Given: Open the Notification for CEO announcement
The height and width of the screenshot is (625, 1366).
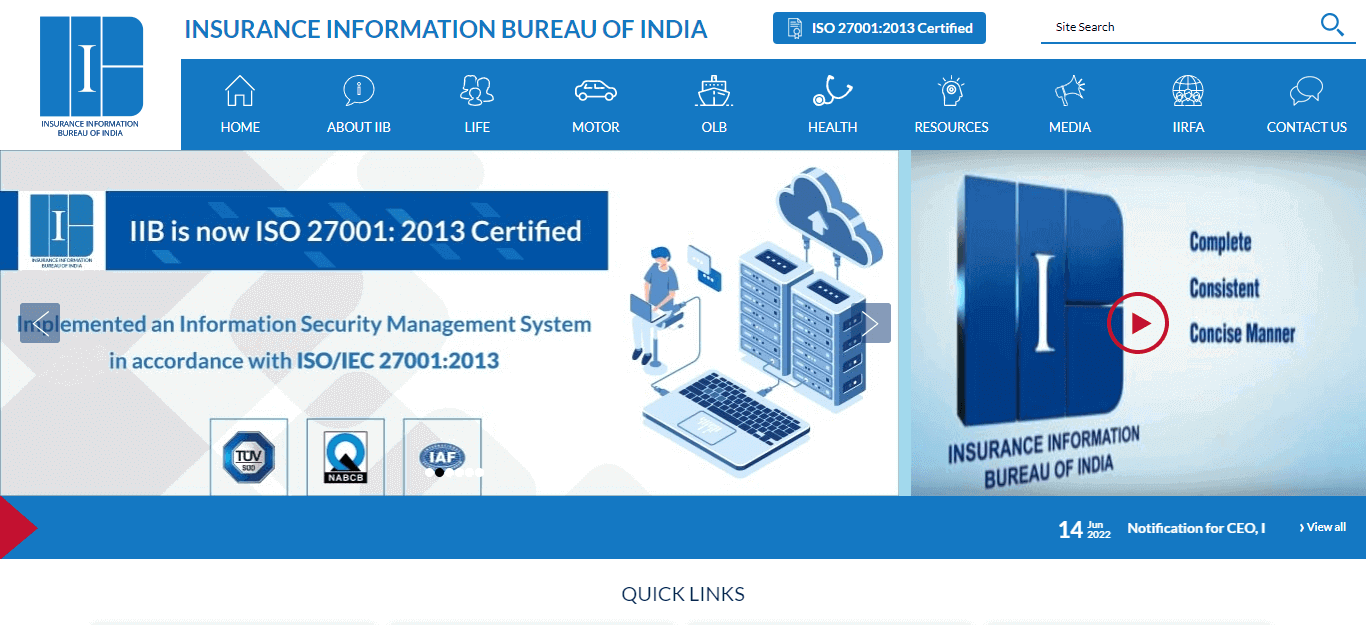Looking at the screenshot, I should (x=1196, y=528).
